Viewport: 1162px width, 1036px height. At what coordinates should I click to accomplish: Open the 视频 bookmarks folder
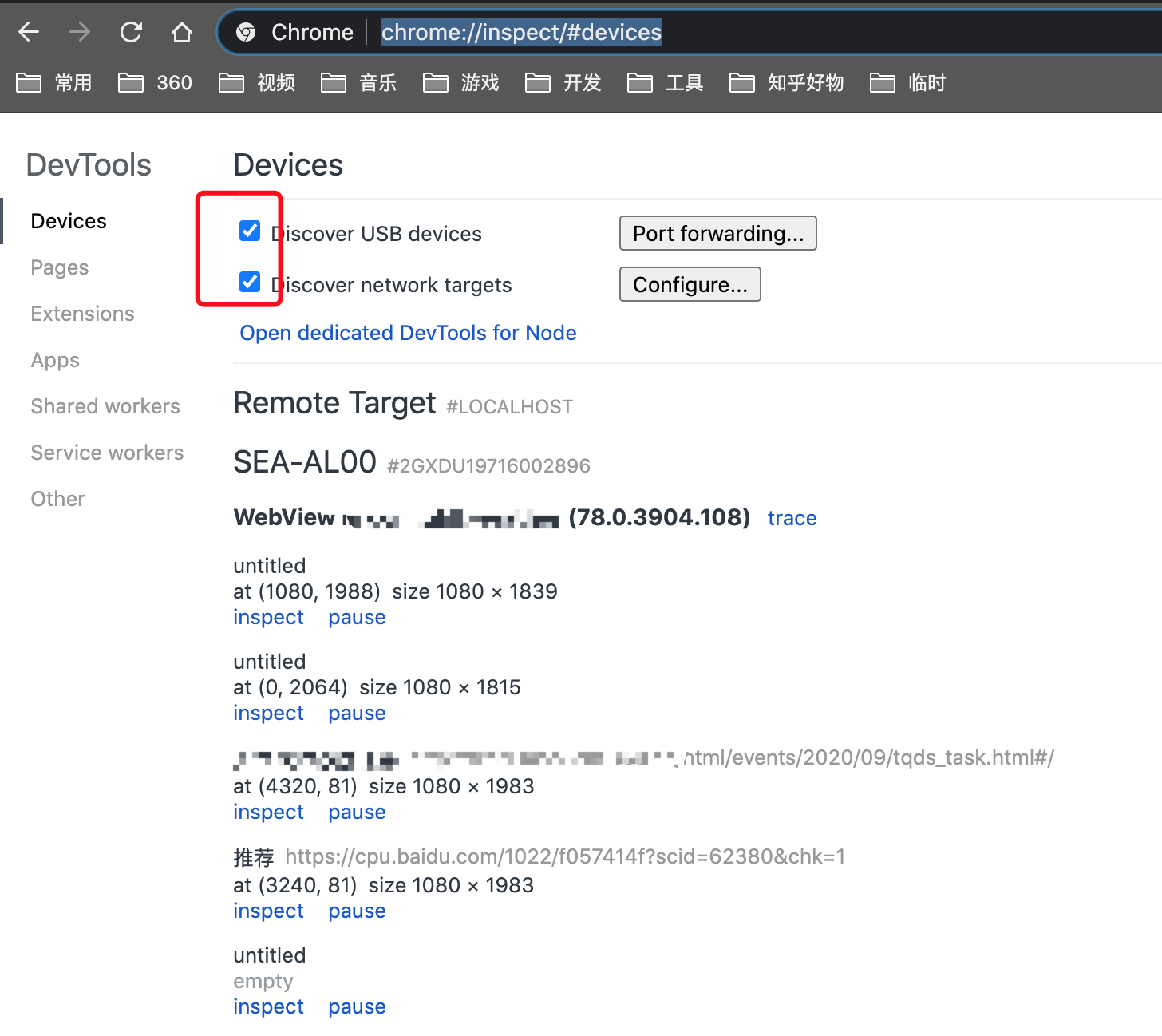point(258,82)
